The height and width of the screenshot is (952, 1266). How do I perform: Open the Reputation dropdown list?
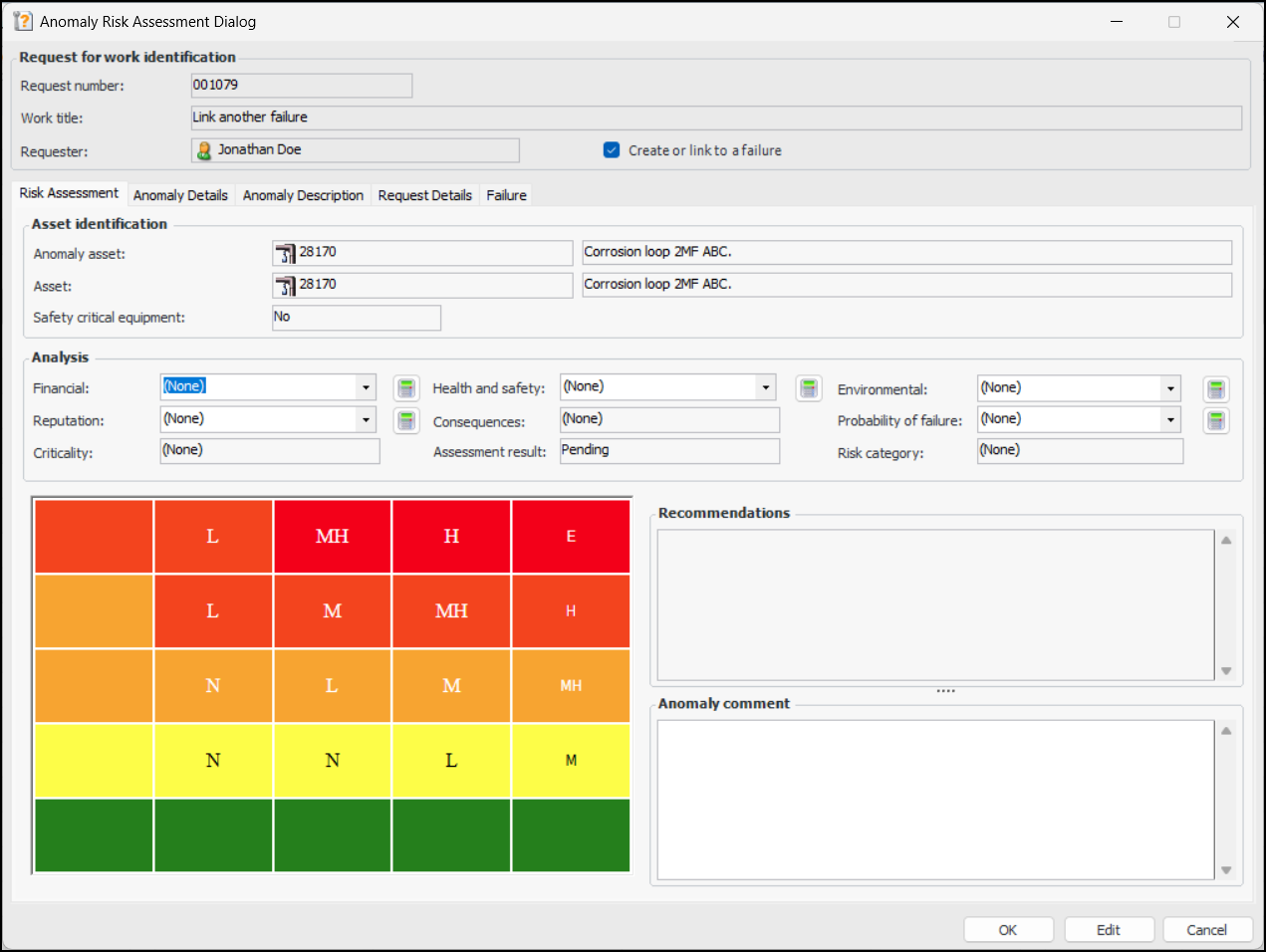pyautogui.click(x=366, y=420)
